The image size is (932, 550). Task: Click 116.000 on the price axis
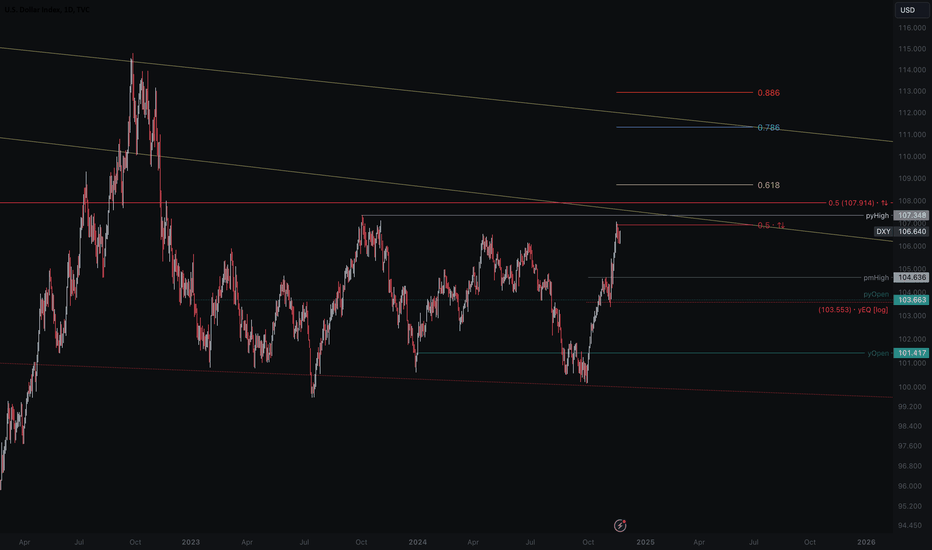tap(912, 28)
